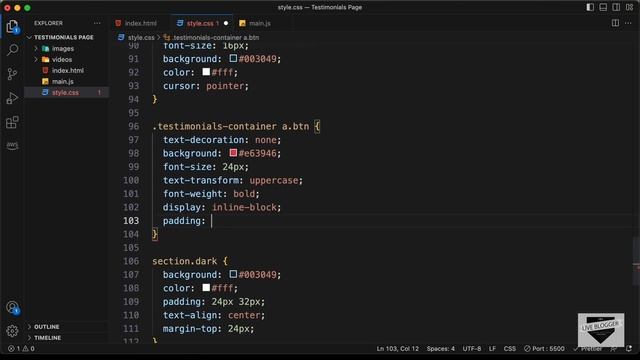Click Spaces: 4 indentation setting

tap(440, 349)
